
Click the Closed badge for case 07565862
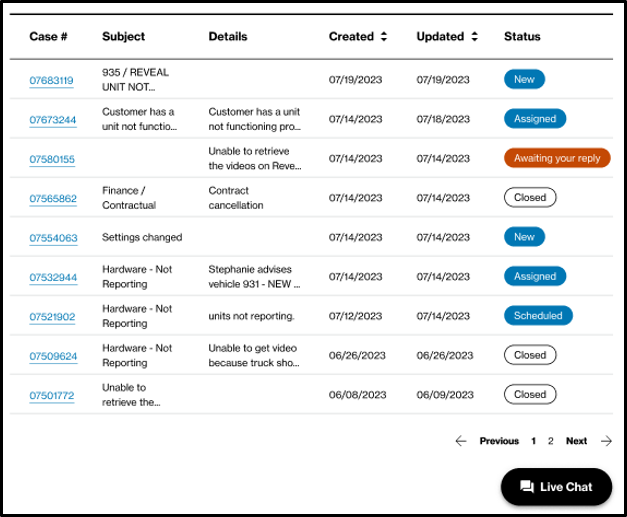[x=530, y=198]
